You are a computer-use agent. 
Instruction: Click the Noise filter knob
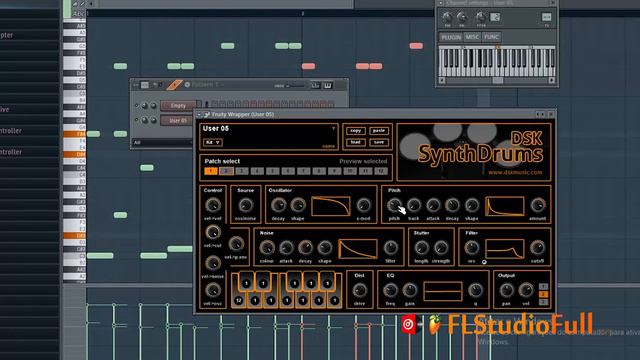click(x=391, y=247)
